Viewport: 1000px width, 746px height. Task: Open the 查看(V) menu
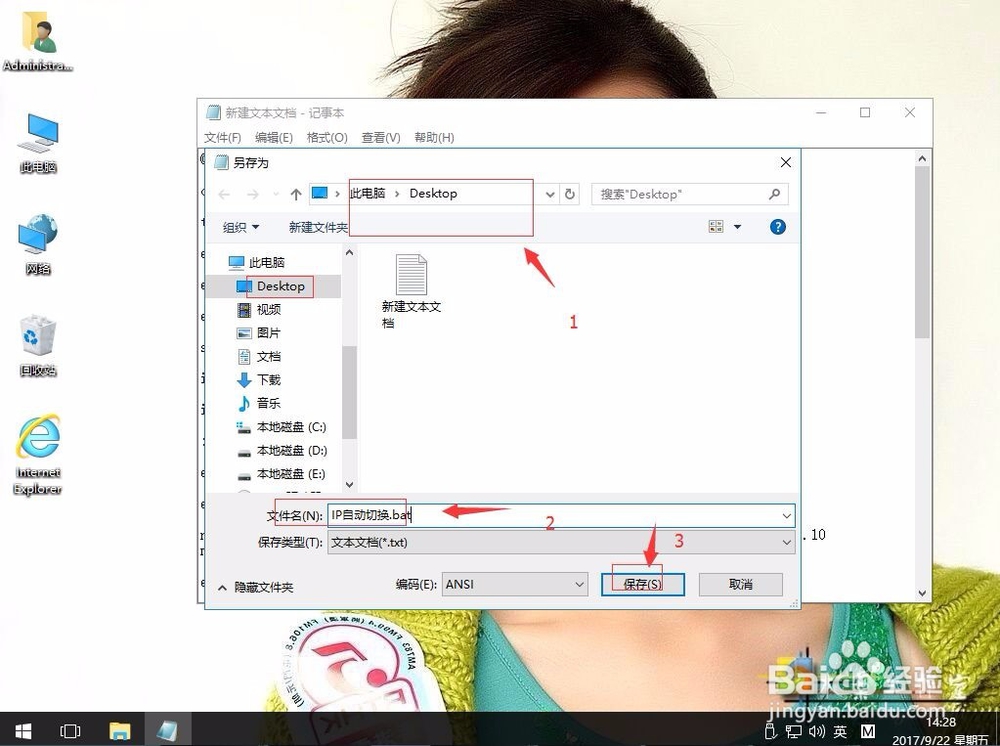point(379,137)
